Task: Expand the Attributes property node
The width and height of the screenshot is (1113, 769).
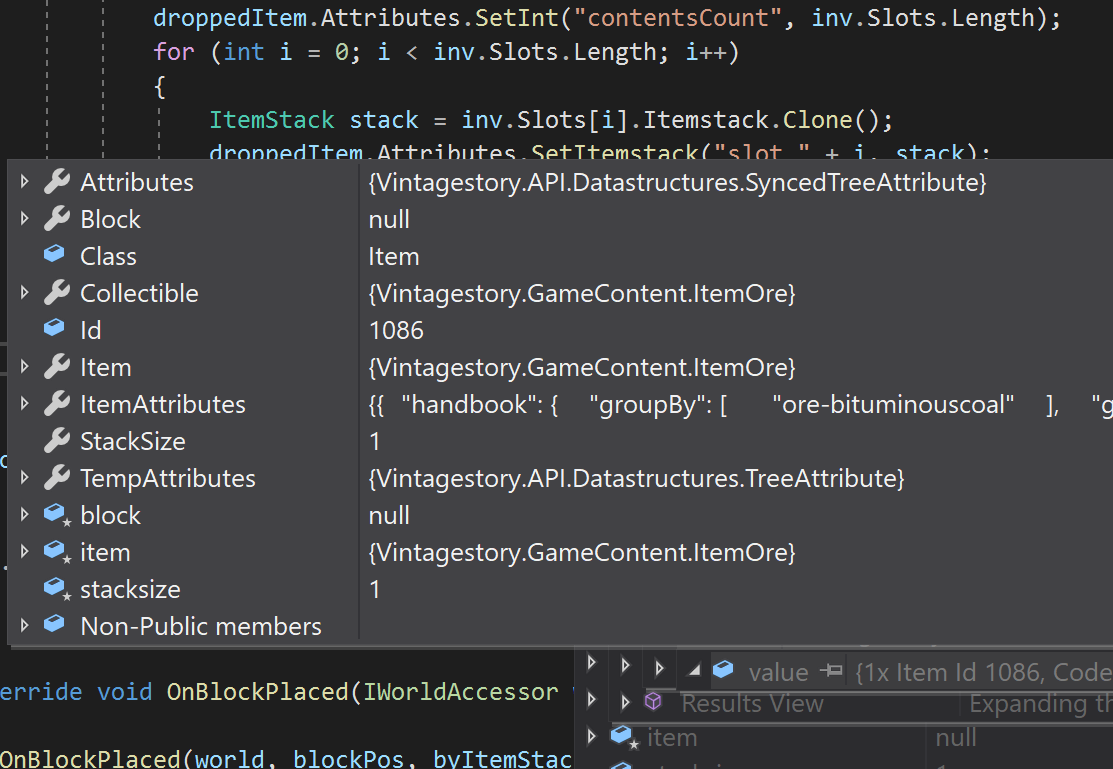Action: pyautogui.click(x=25, y=182)
